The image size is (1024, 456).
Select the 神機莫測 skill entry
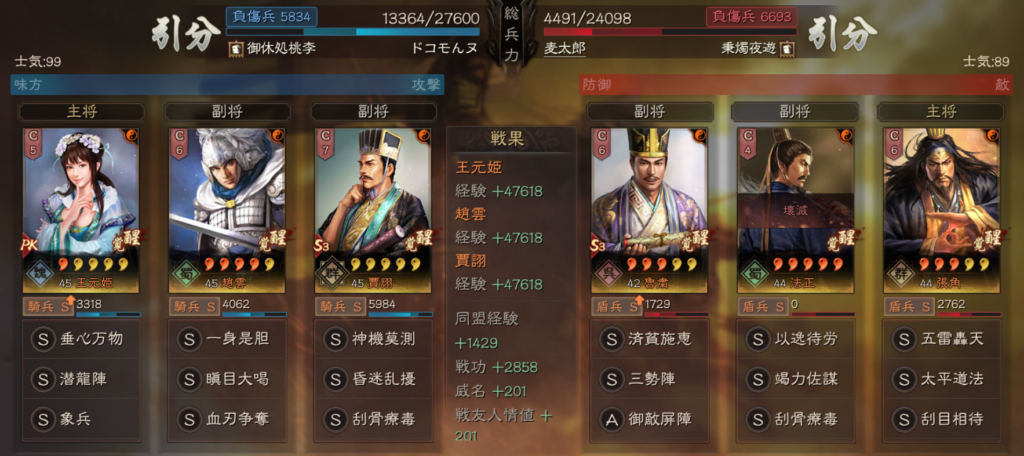point(374,339)
